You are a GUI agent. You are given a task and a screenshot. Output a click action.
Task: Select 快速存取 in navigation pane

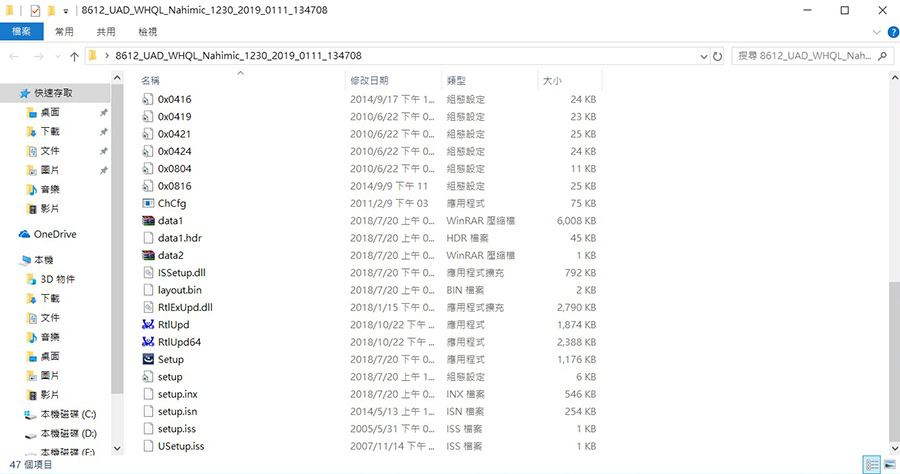[x=53, y=93]
